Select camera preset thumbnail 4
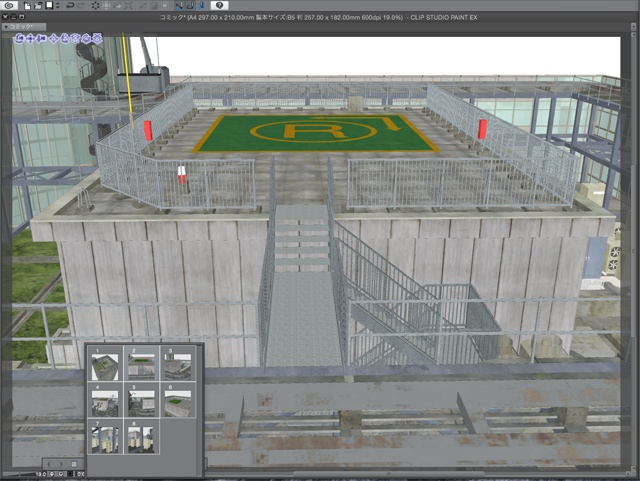The width and height of the screenshot is (640, 481). [x=105, y=400]
